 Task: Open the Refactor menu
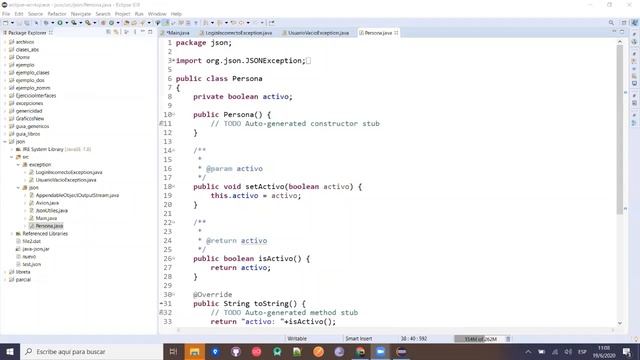(x=57, y=14)
